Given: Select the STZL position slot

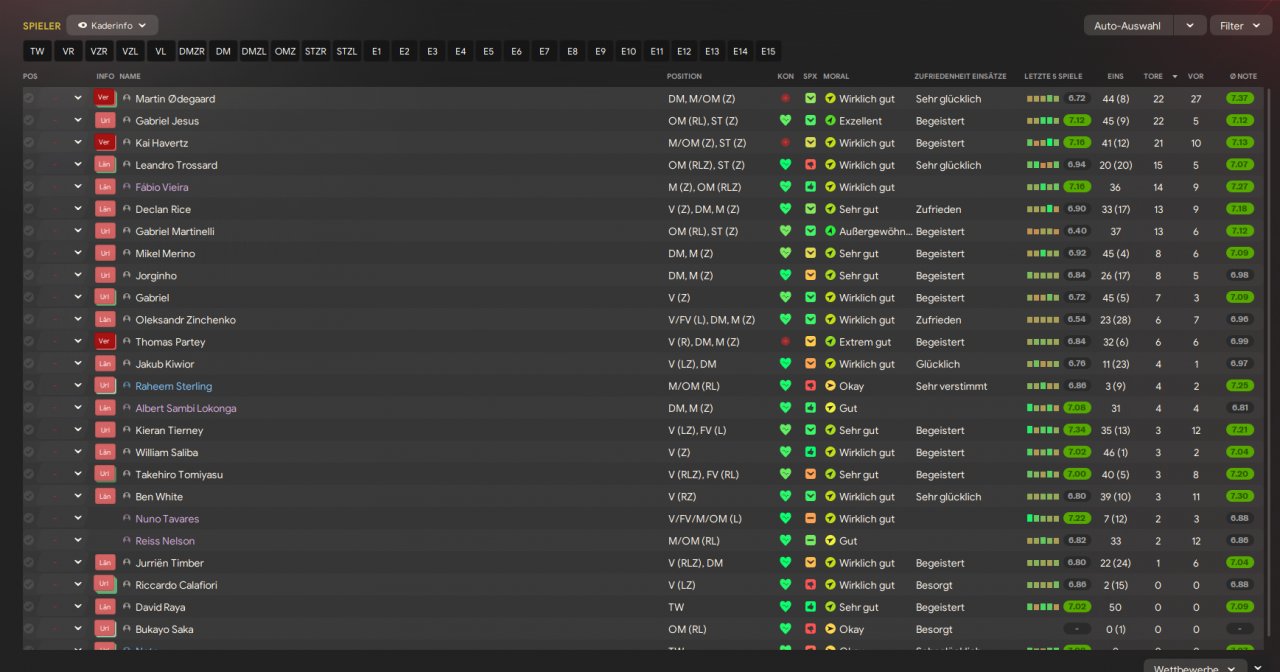Looking at the screenshot, I should [347, 51].
